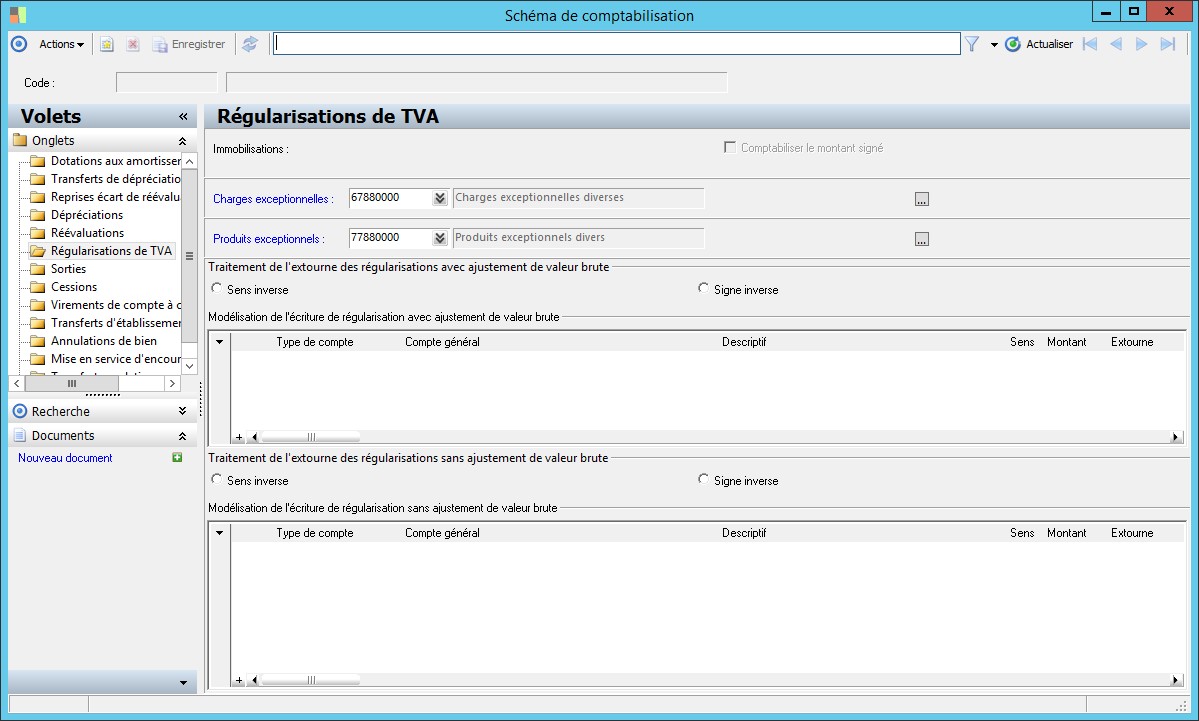Image resolution: width=1199 pixels, height=721 pixels.
Task: Click the Enregistrer save button
Action: tap(189, 44)
